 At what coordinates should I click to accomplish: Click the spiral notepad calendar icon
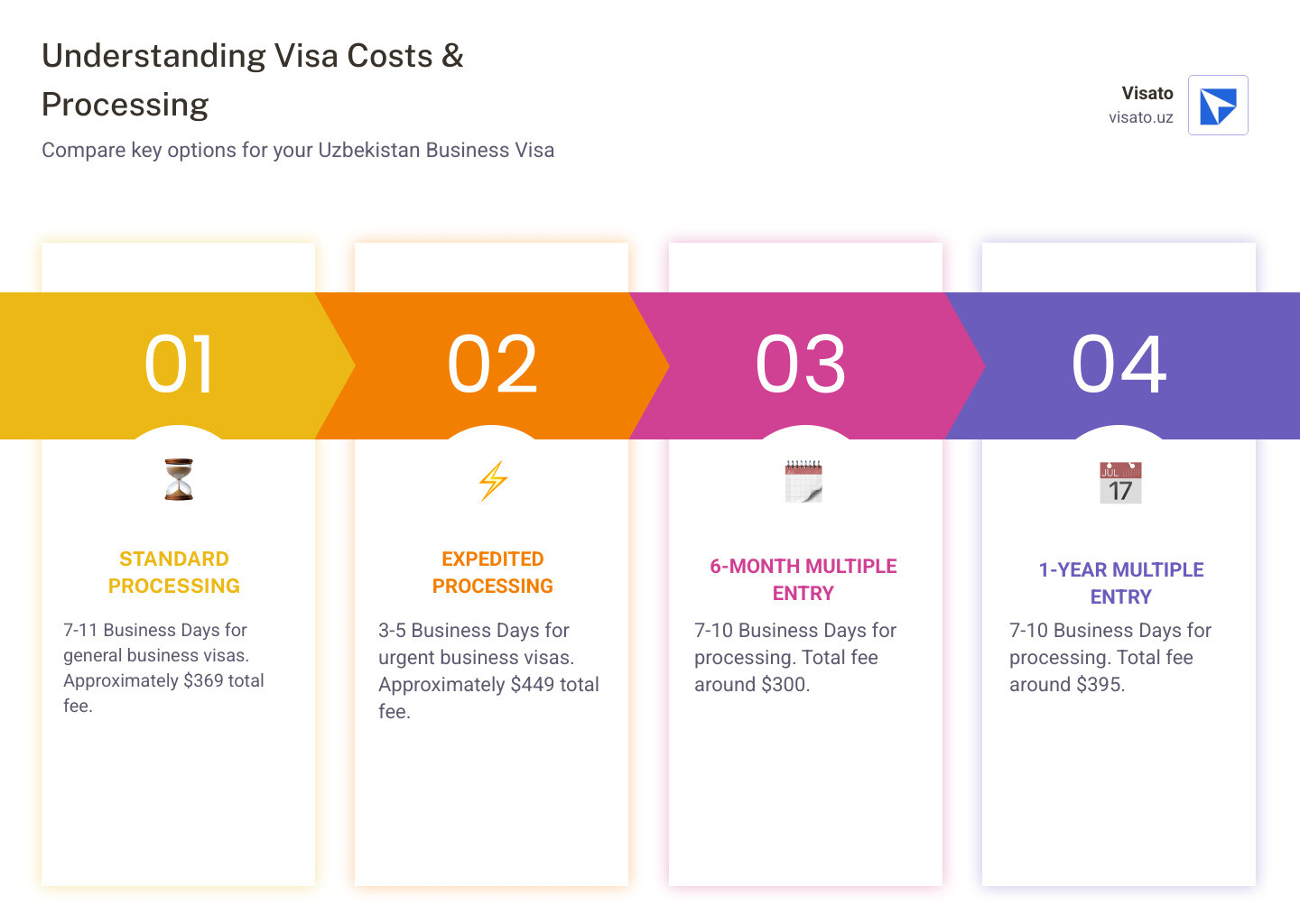point(803,481)
